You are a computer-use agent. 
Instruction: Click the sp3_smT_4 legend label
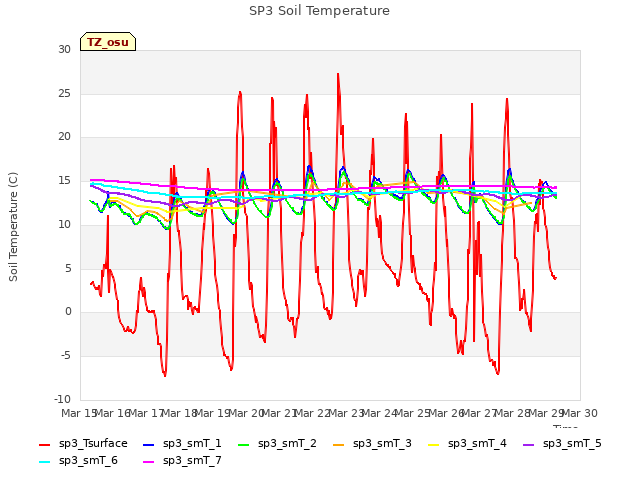(x=477, y=443)
